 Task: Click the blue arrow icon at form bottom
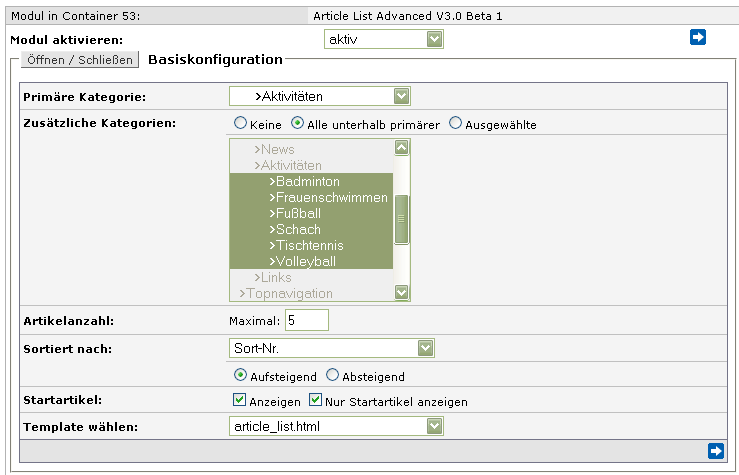715,451
